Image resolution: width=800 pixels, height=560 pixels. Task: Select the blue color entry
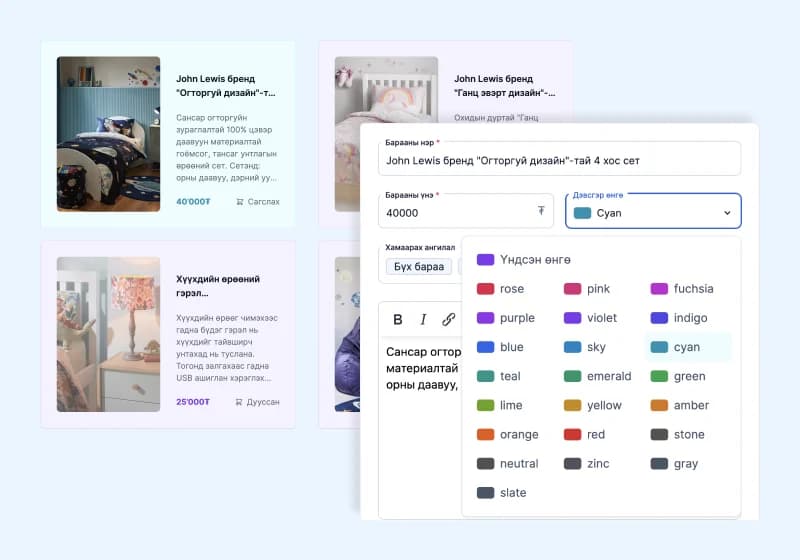501,347
